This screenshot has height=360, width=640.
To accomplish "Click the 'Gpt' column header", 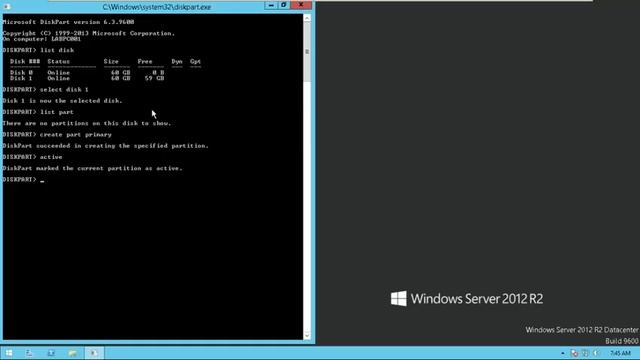I will 196,62.
